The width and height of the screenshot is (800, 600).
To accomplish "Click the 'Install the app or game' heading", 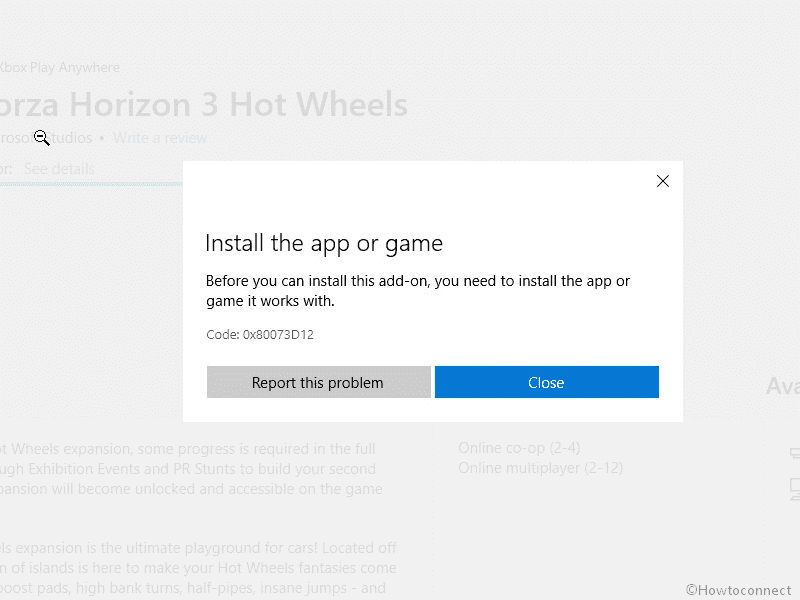I will [324, 243].
